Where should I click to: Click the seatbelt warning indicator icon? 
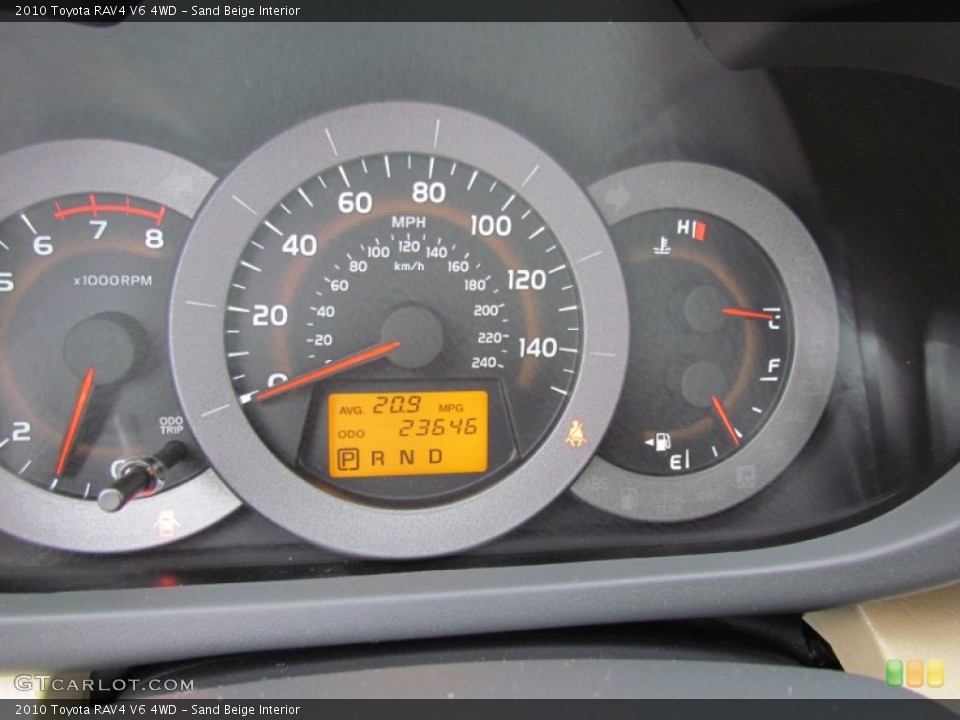(576, 434)
